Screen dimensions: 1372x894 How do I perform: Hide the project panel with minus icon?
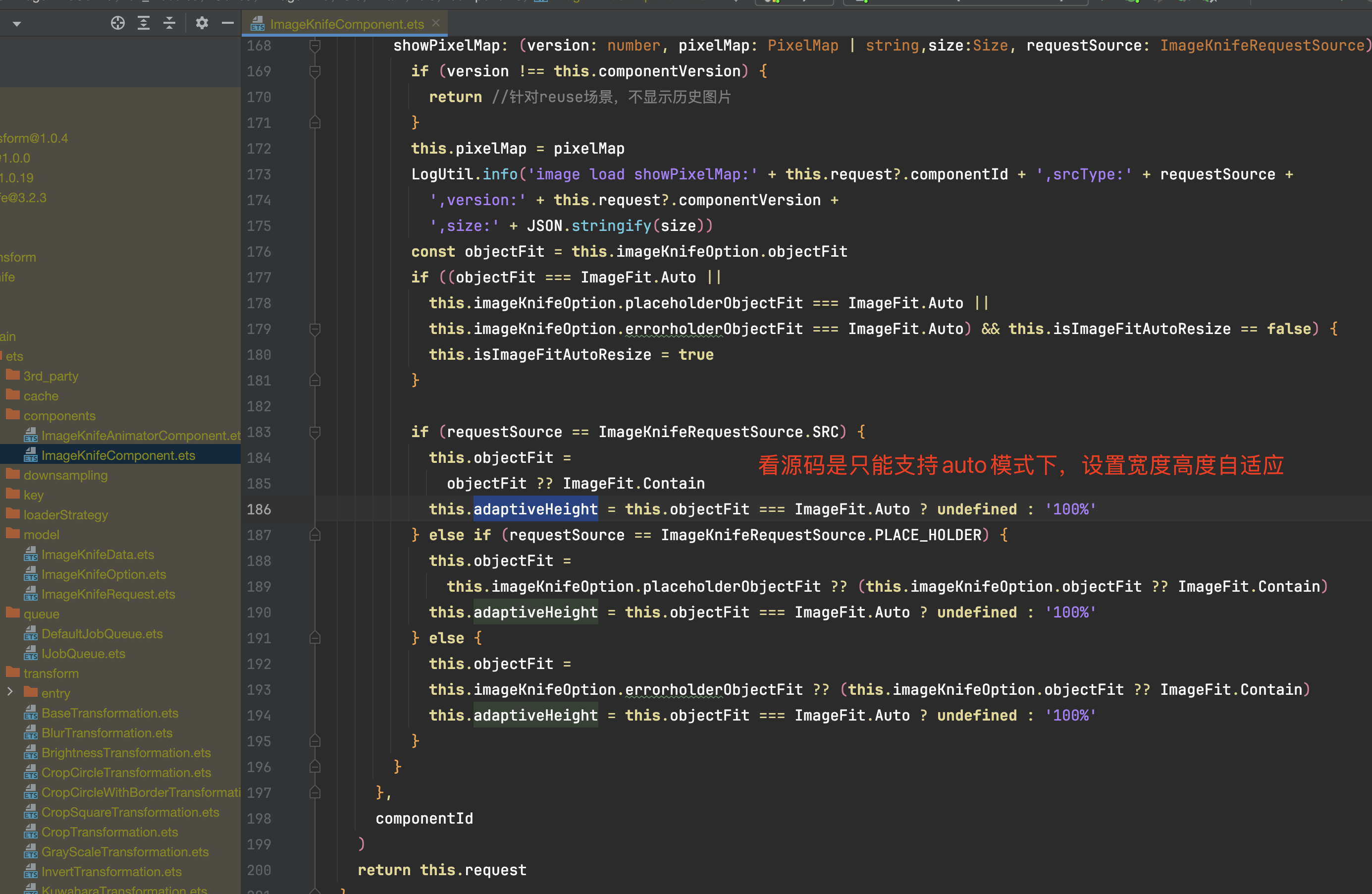point(228,23)
